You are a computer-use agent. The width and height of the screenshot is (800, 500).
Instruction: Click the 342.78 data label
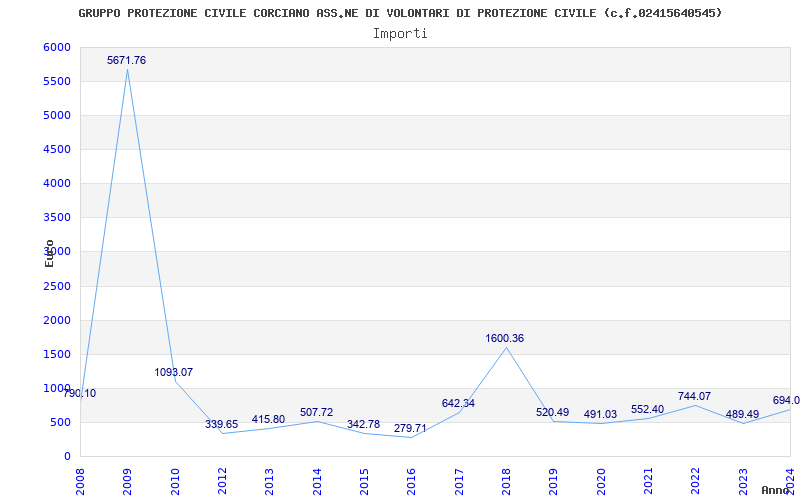tap(363, 424)
